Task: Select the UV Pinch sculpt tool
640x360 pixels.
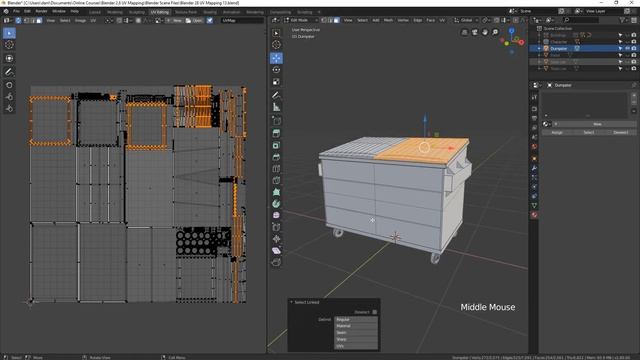Action: coord(9,109)
